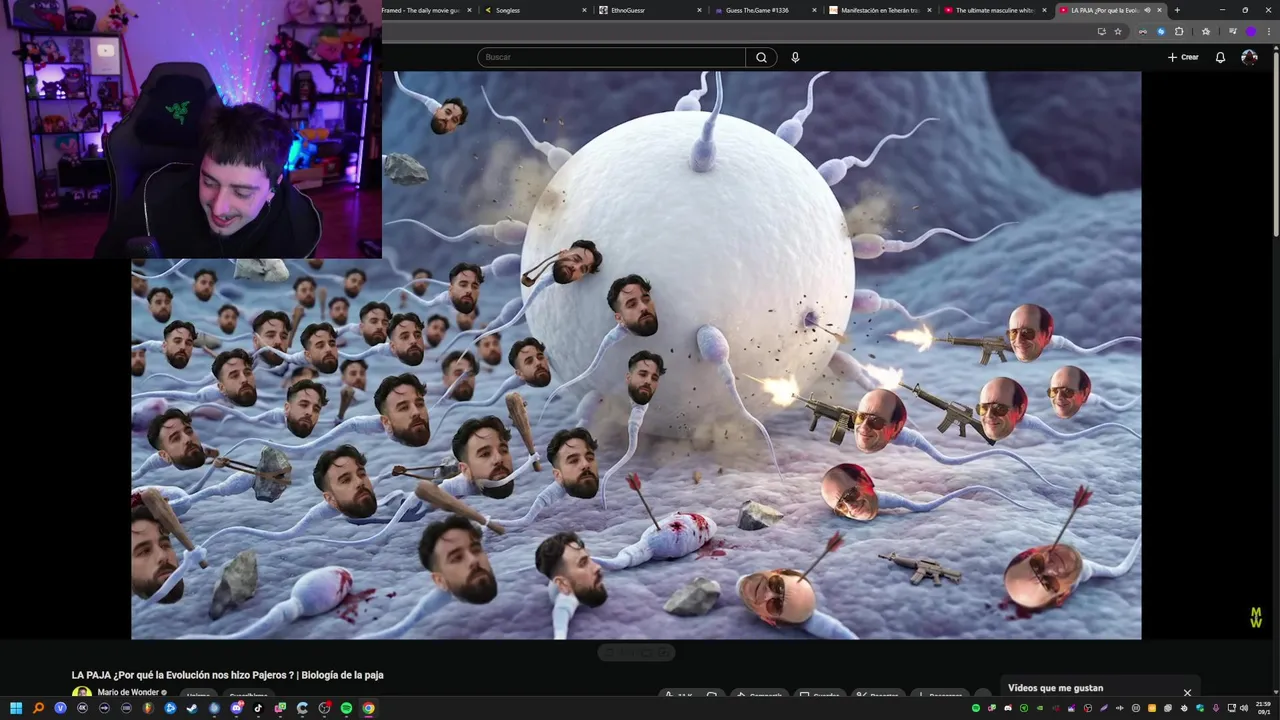This screenshot has width=1280, height=720.
Task: Mute the LA PAJA tab audio icon
Action: tap(1147, 10)
